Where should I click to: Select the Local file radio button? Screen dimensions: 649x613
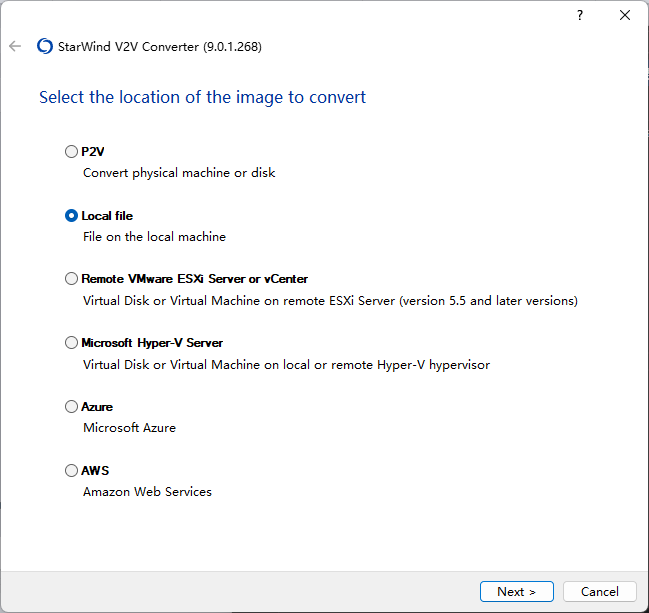point(71,216)
